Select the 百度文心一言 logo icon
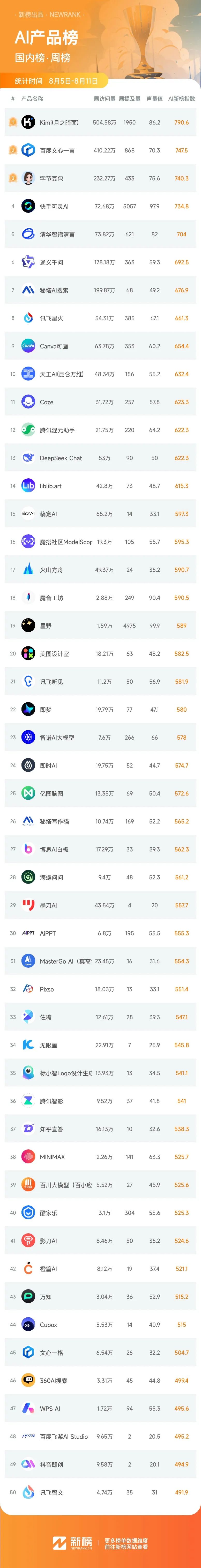The height and width of the screenshot is (1568, 201). coord(28,150)
